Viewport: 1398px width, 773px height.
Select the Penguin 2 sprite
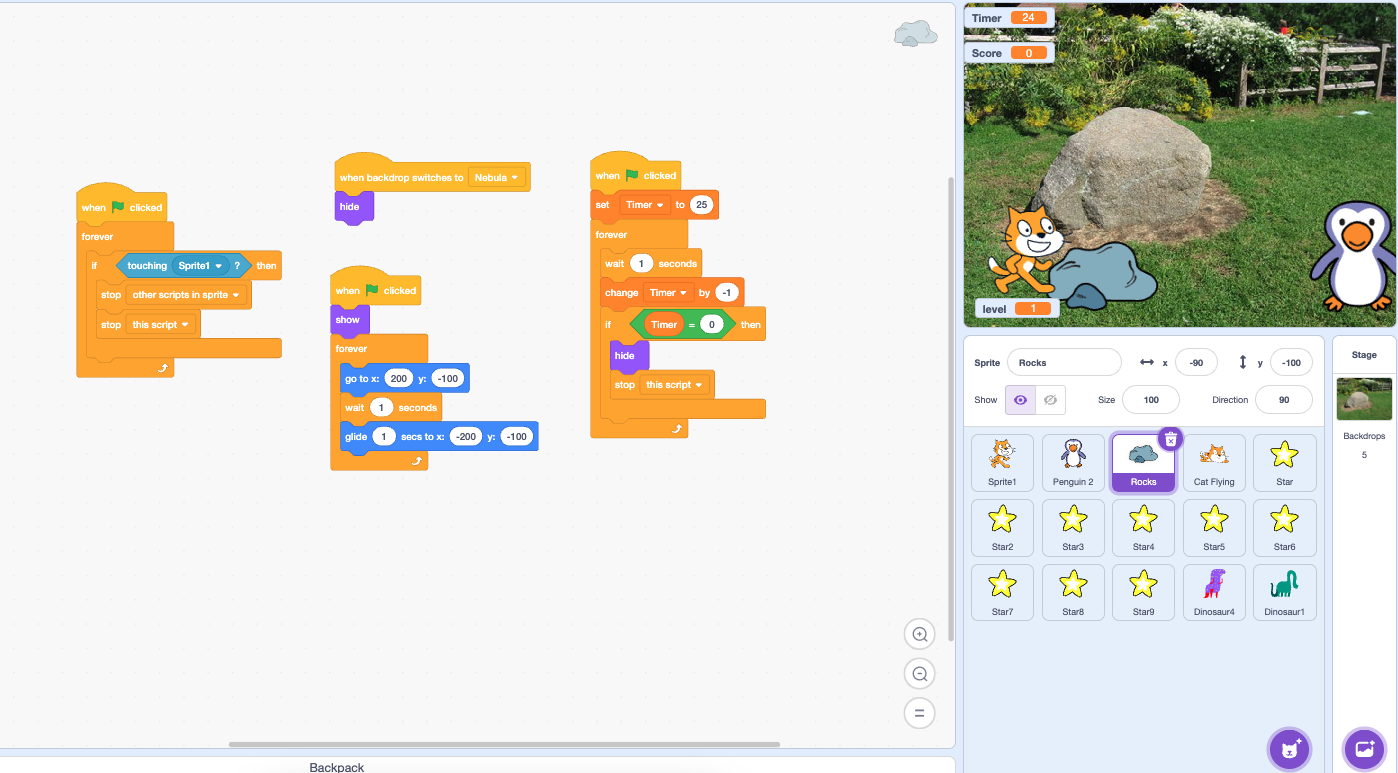(x=1073, y=462)
